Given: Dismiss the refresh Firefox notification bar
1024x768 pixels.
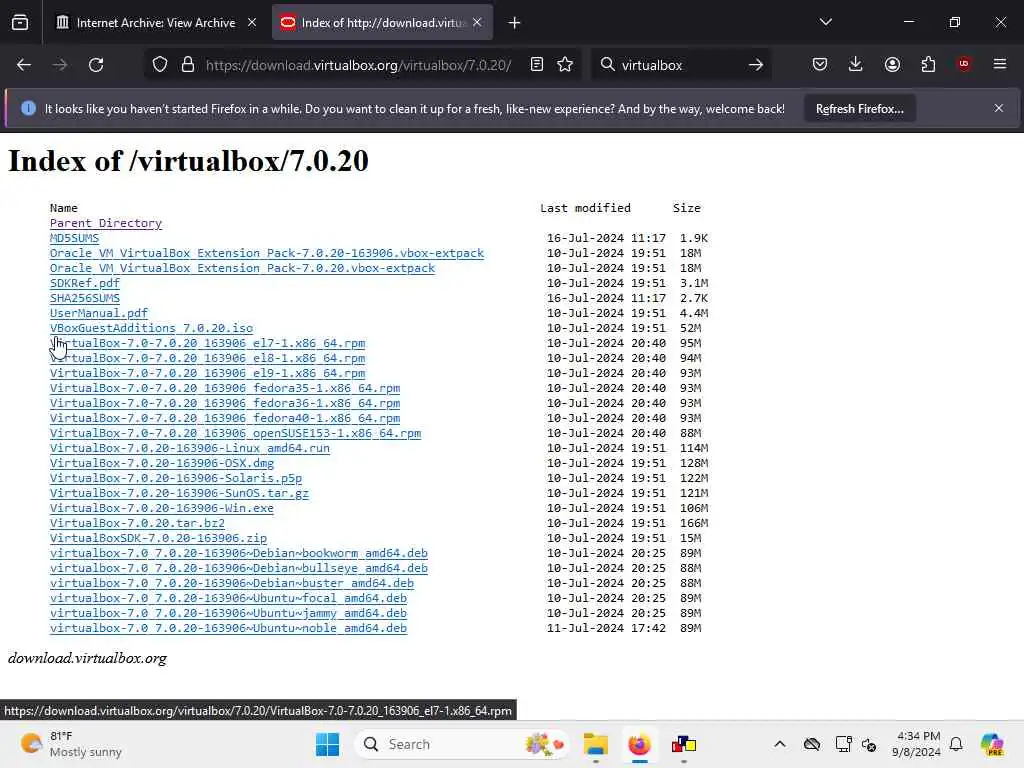Looking at the screenshot, I should 999,108.
